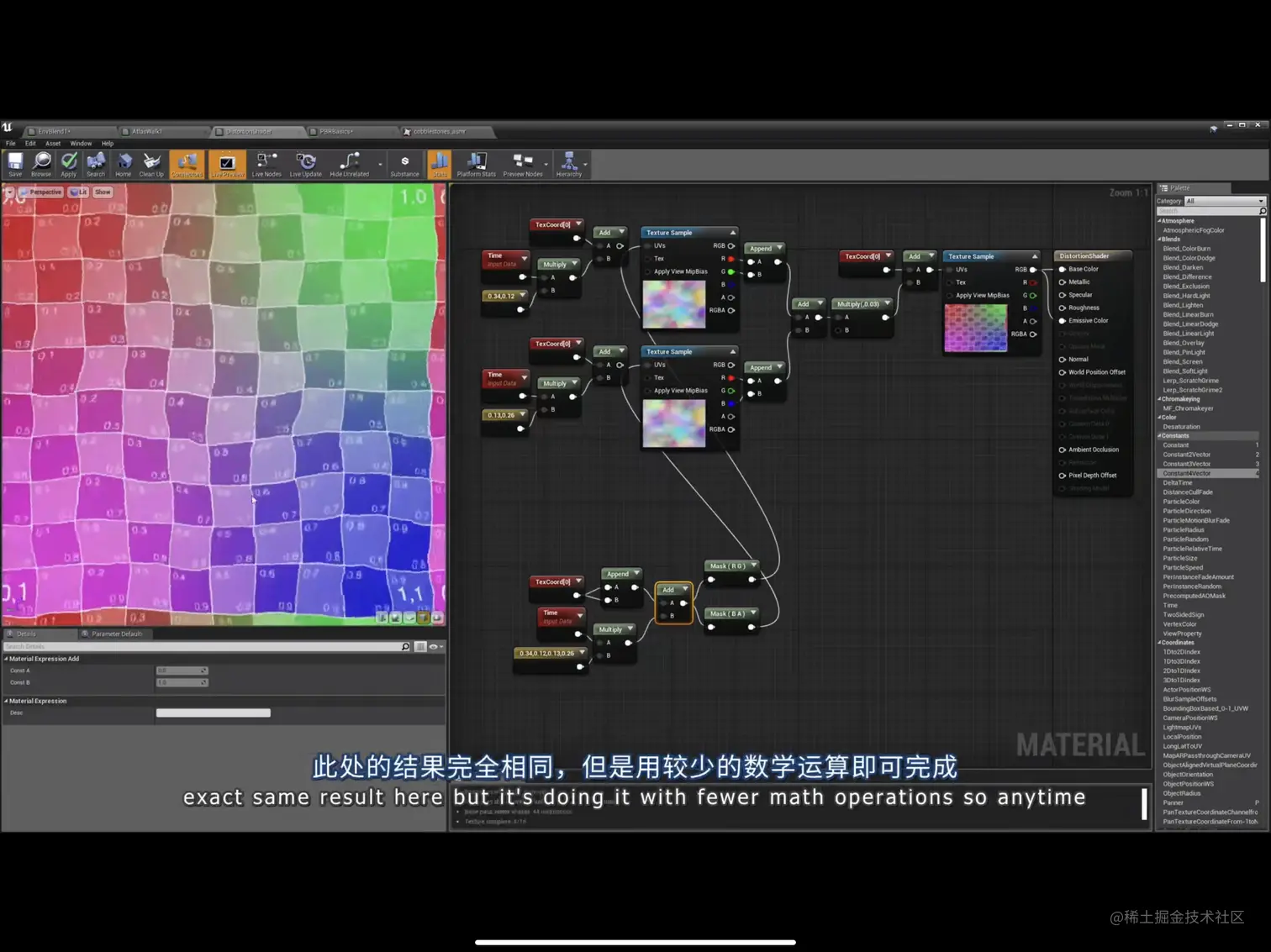
Task: Click the Const A value field
Action: (x=182, y=671)
